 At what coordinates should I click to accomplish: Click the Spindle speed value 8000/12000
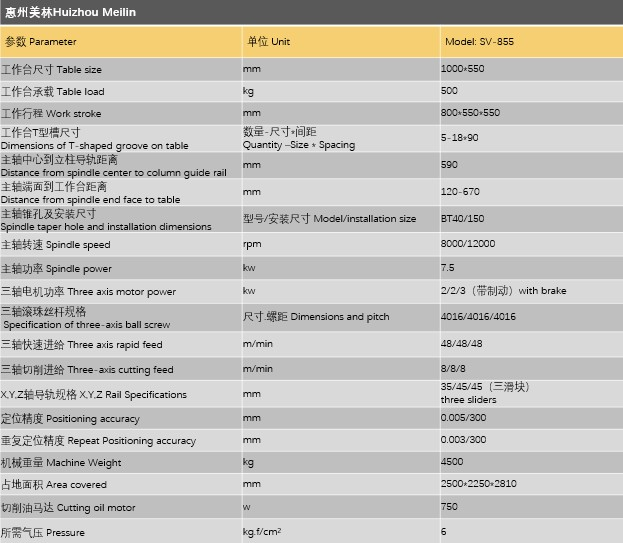[x=467, y=245]
